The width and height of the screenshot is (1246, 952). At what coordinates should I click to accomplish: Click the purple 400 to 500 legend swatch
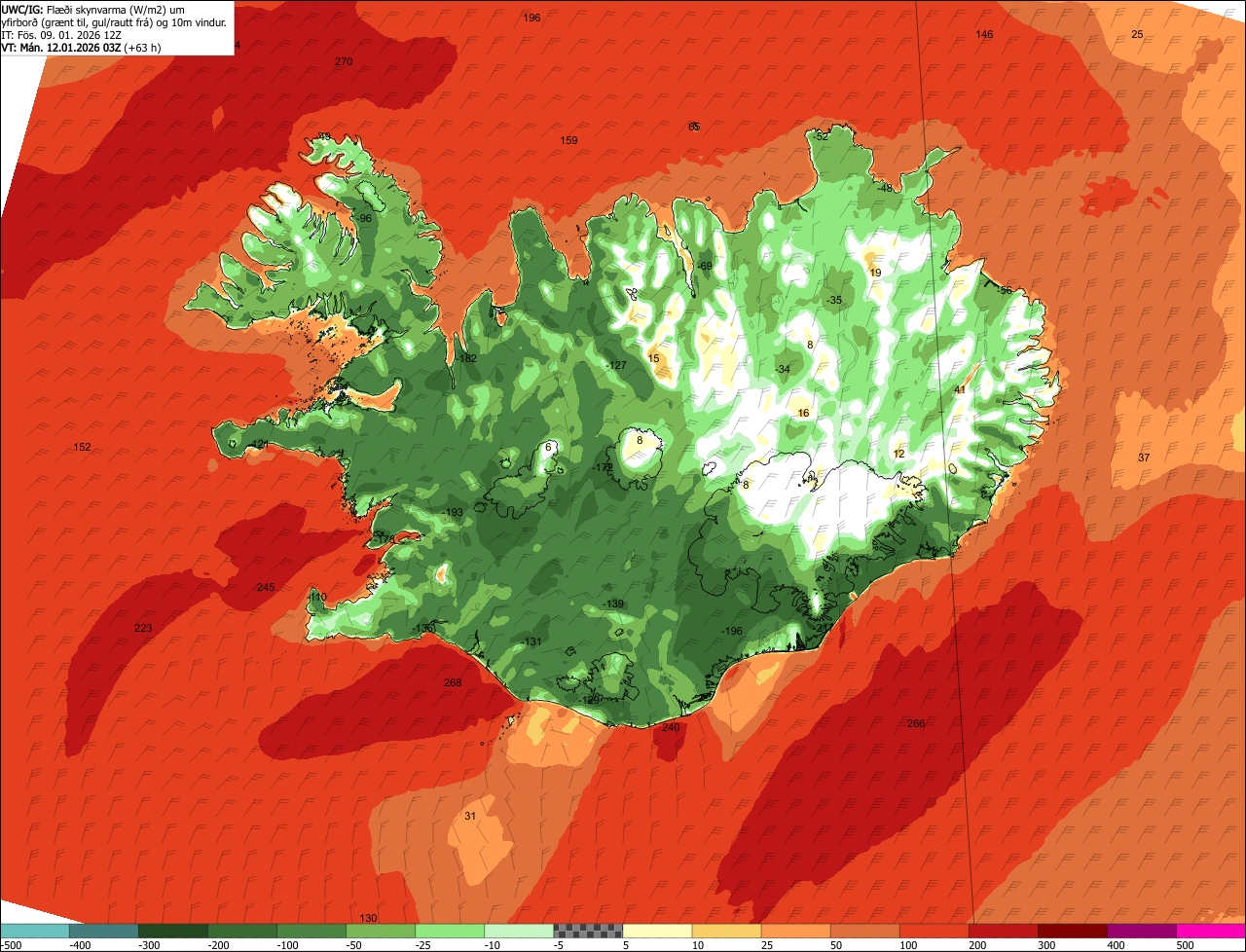(x=1141, y=931)
